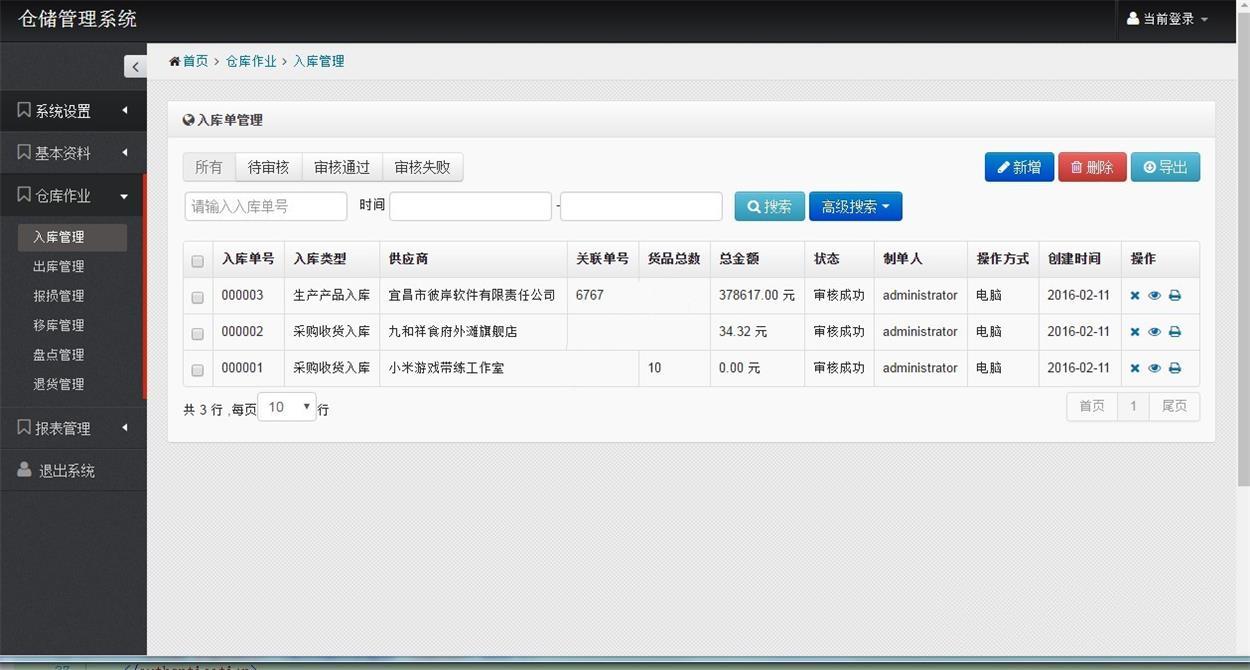Viewport: 1250px width, 670px height.
Task: Click the user icon beside 当前登录
Action: (1133, 18)
